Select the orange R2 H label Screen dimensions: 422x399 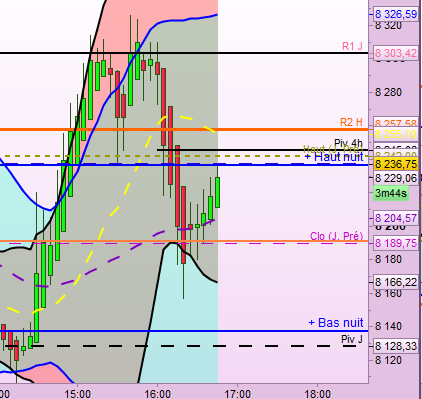coord(351,122)
